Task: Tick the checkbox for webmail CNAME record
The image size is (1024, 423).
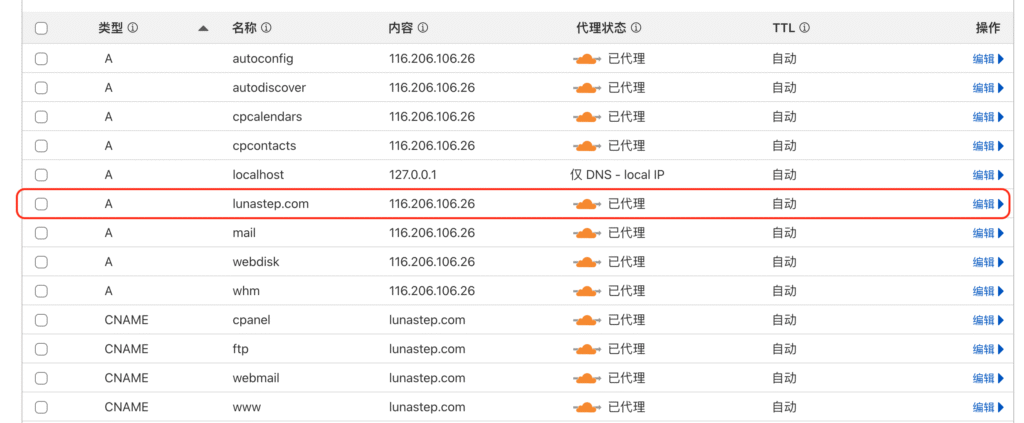Action: [x=41, y=378]
